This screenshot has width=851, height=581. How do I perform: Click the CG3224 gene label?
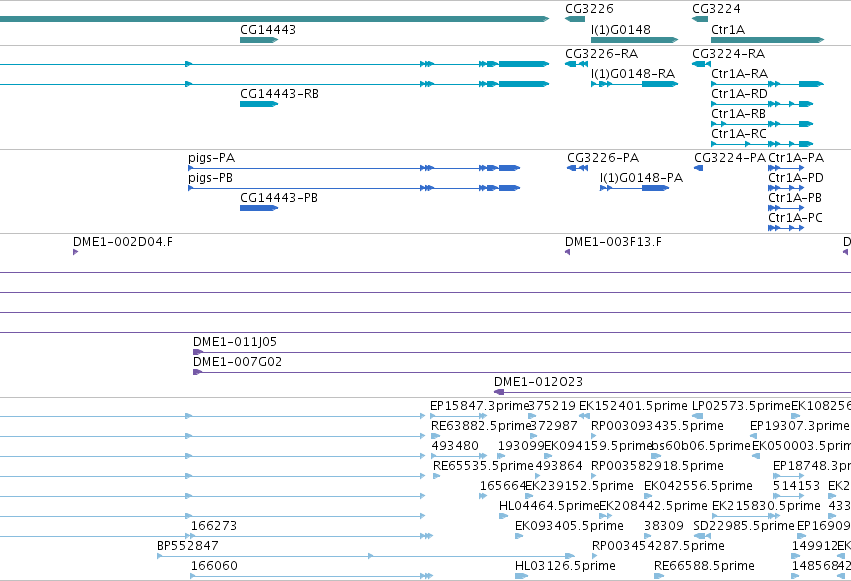(x=716, y=9)
